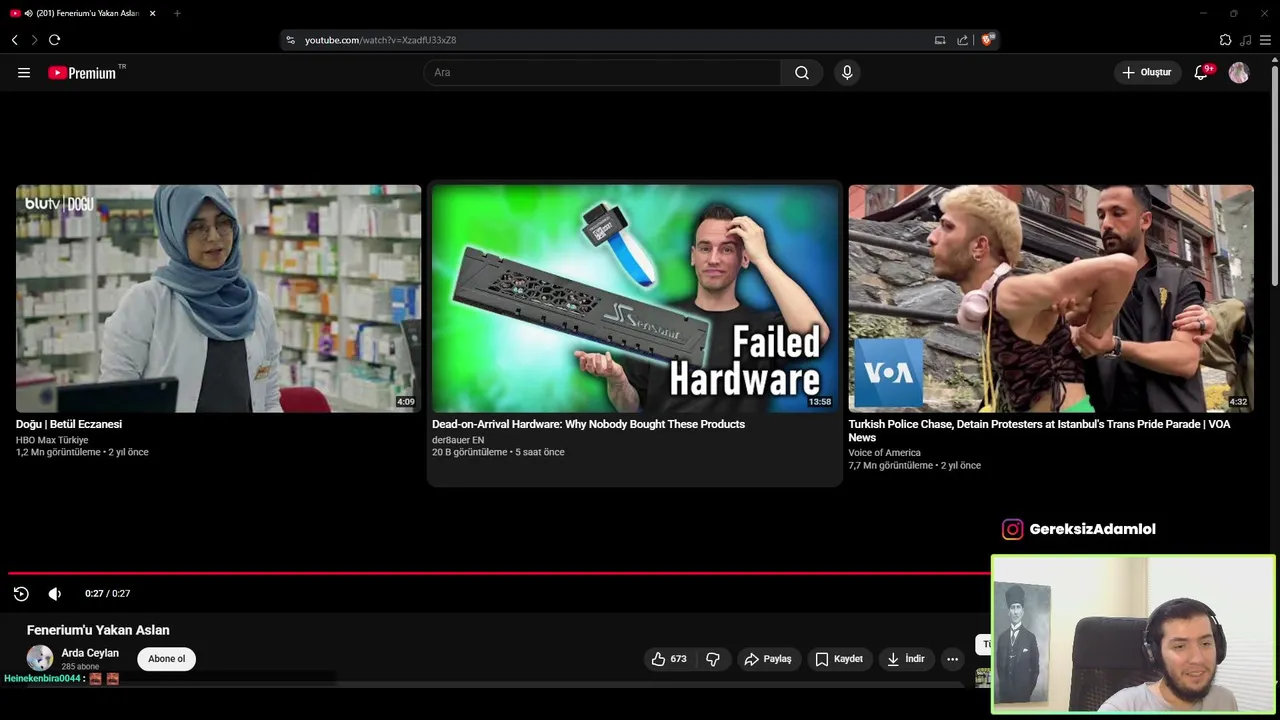
Task: Open the Voice of America channel
Action: pos(884,453)
